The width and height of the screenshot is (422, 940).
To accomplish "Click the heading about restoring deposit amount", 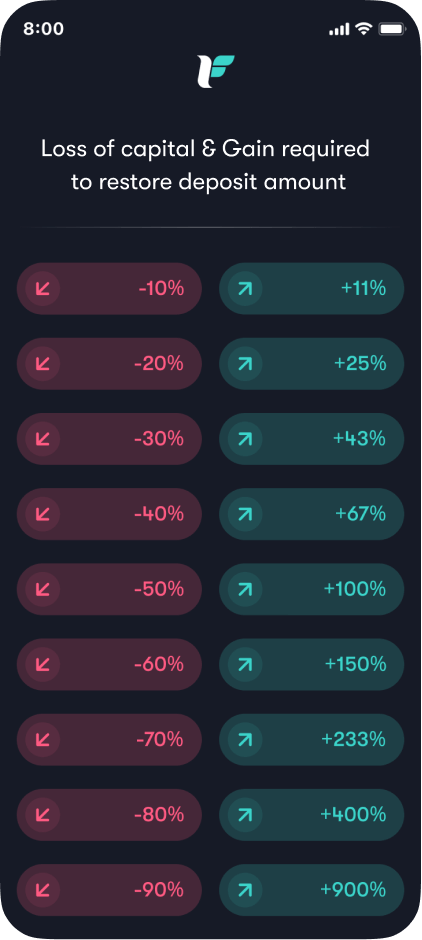I will 206,165.
